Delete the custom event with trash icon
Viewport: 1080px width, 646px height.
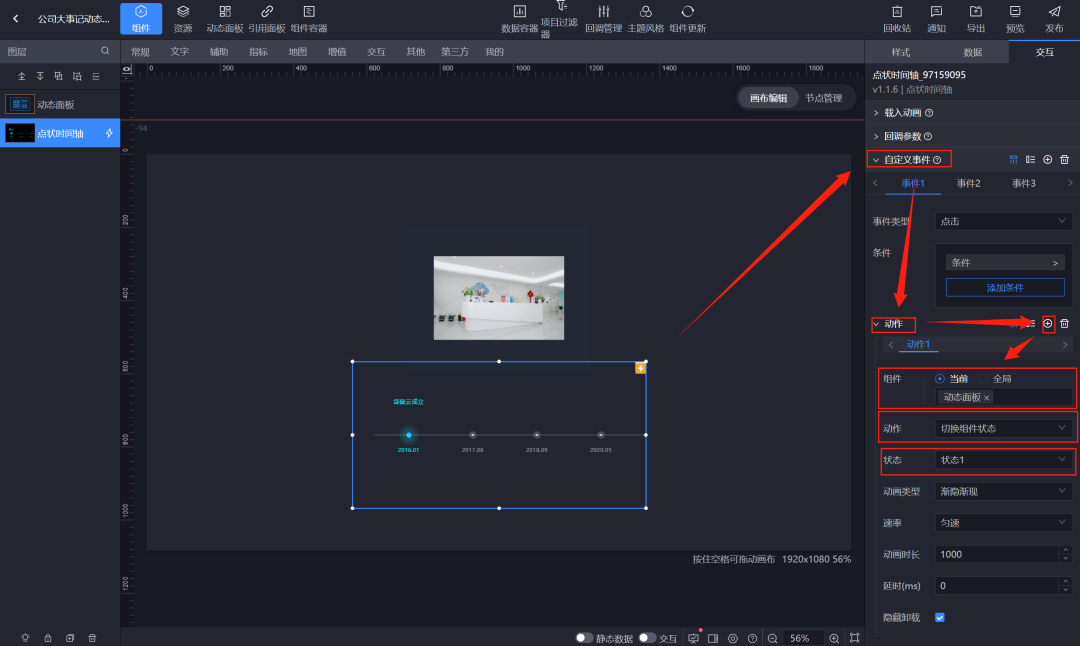coord(1064,159)
